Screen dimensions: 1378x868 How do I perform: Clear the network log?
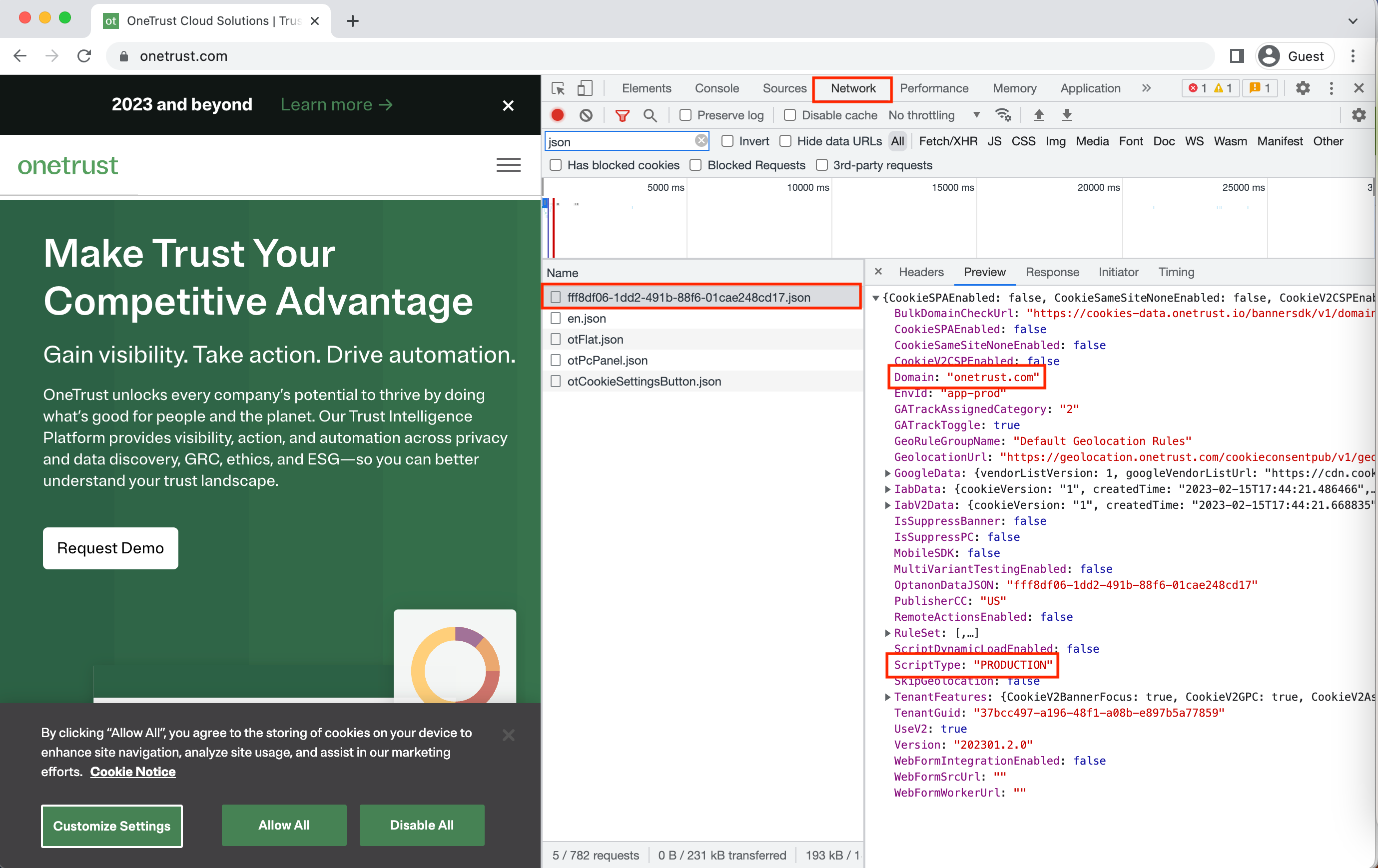(x=586, y=115)
